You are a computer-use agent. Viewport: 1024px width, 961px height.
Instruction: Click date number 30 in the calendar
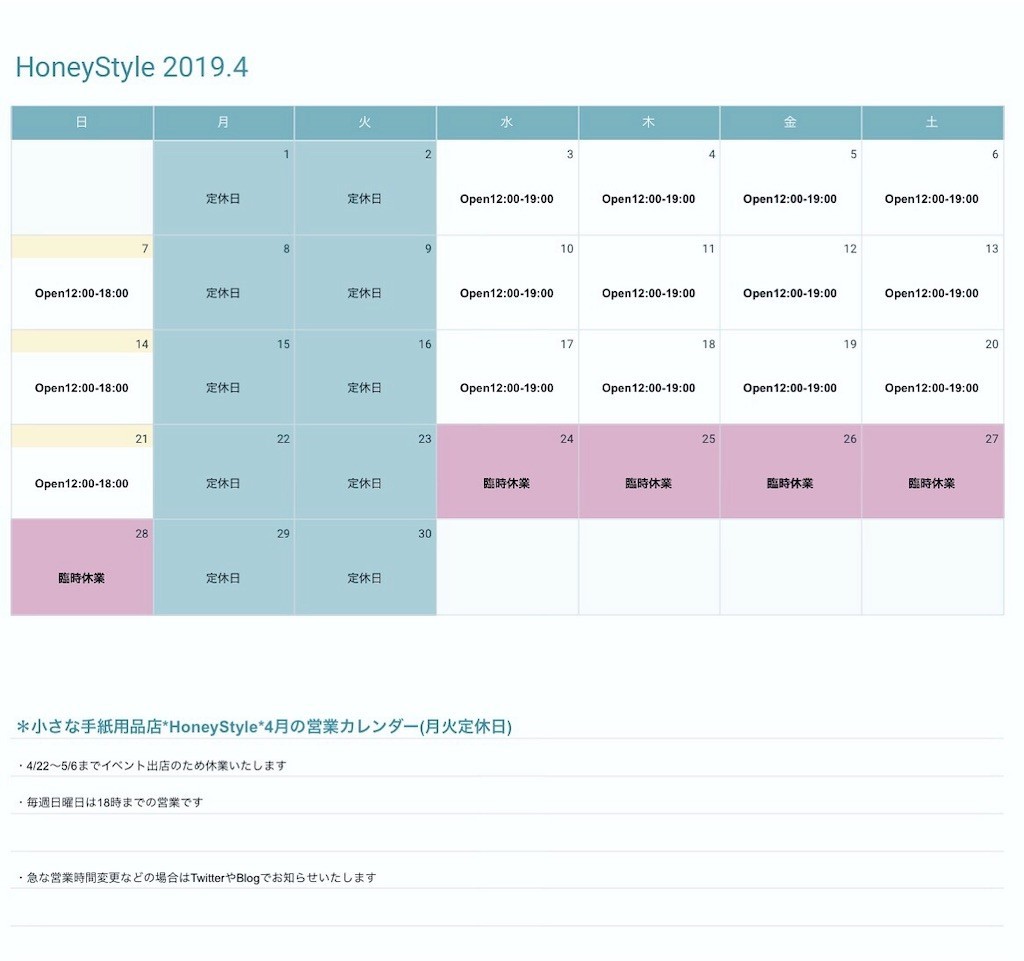pos(425,534)
